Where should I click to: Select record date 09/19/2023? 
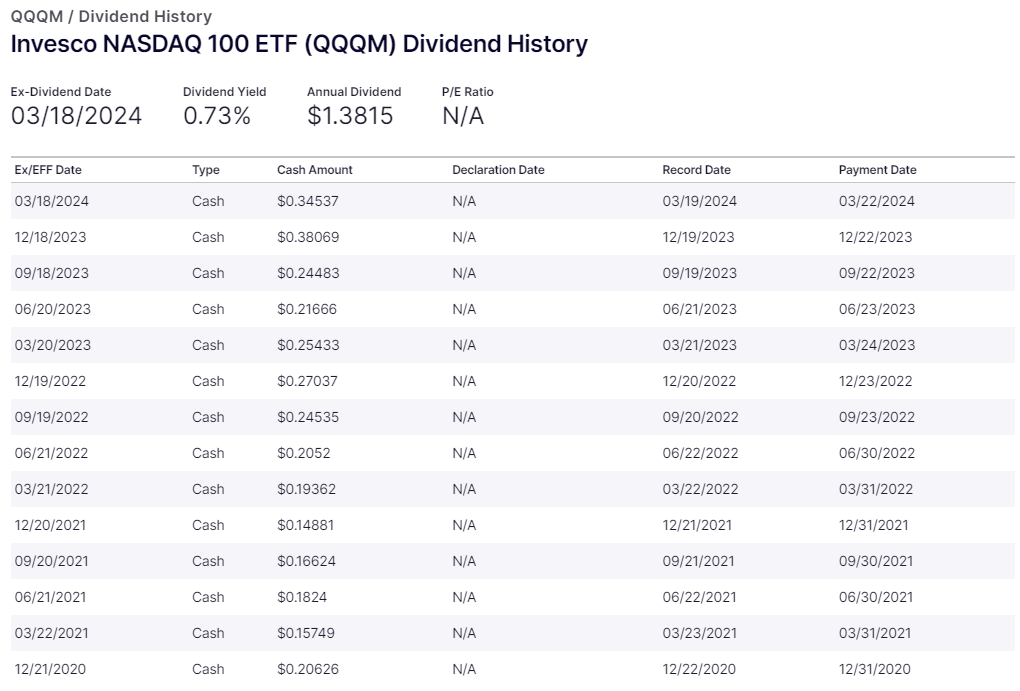(699, 273)
